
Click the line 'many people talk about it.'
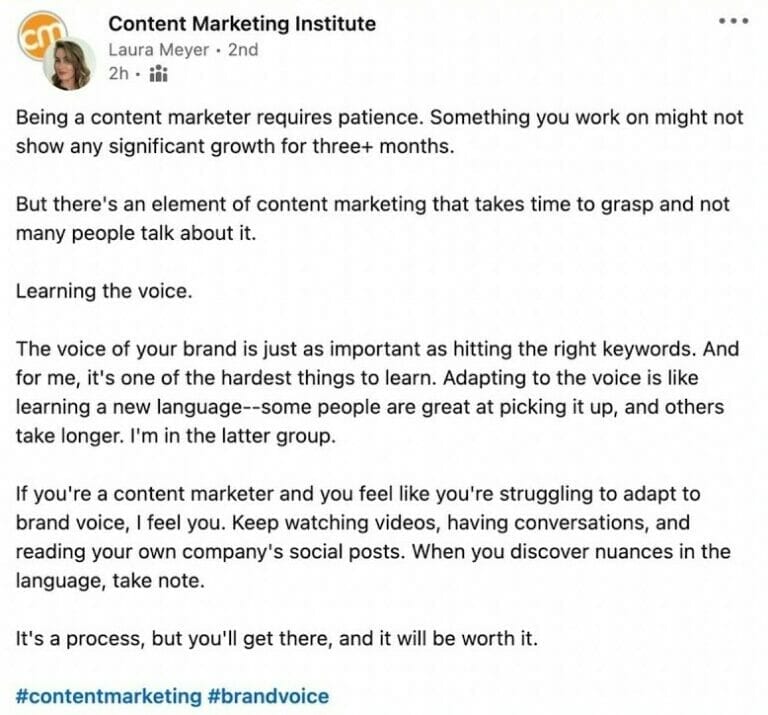point(136,233)
